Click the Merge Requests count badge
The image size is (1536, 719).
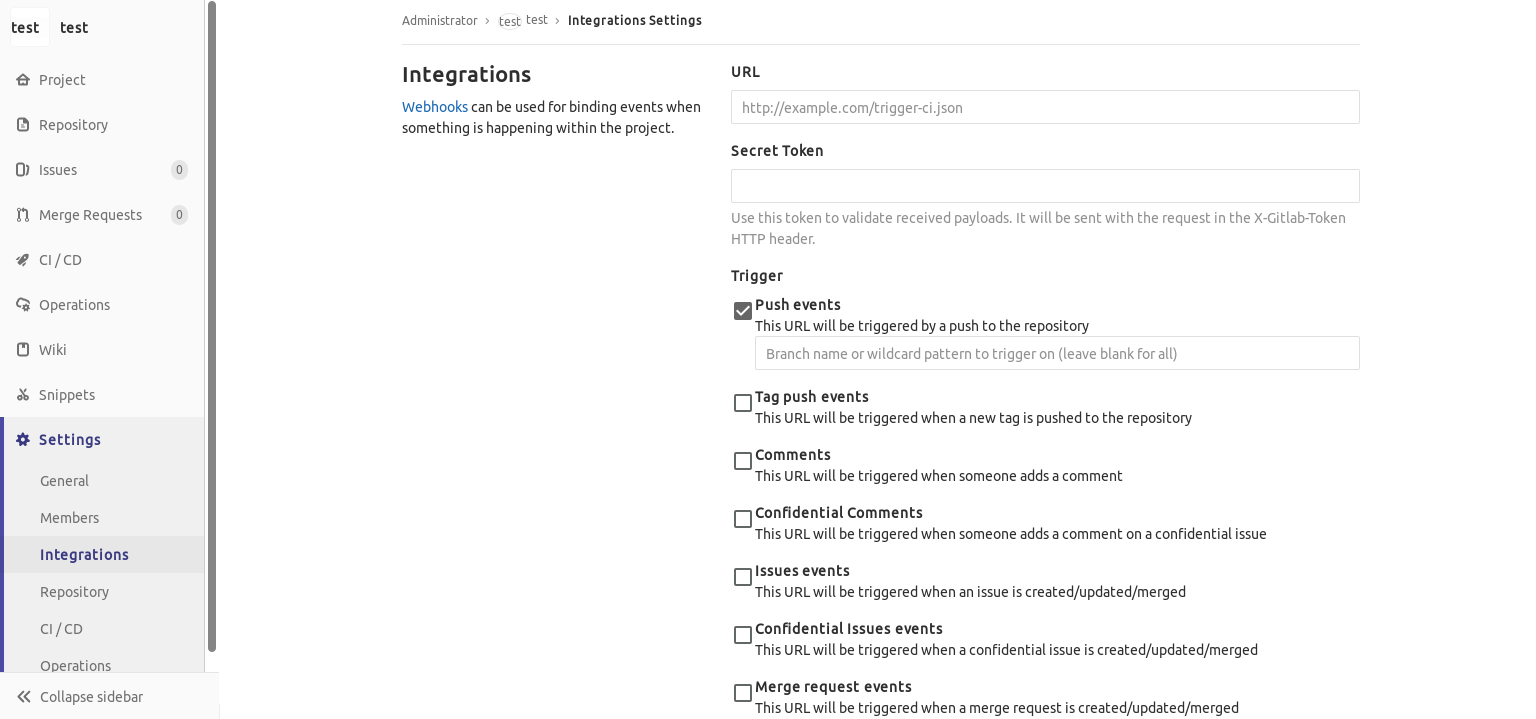click(180, 215)
